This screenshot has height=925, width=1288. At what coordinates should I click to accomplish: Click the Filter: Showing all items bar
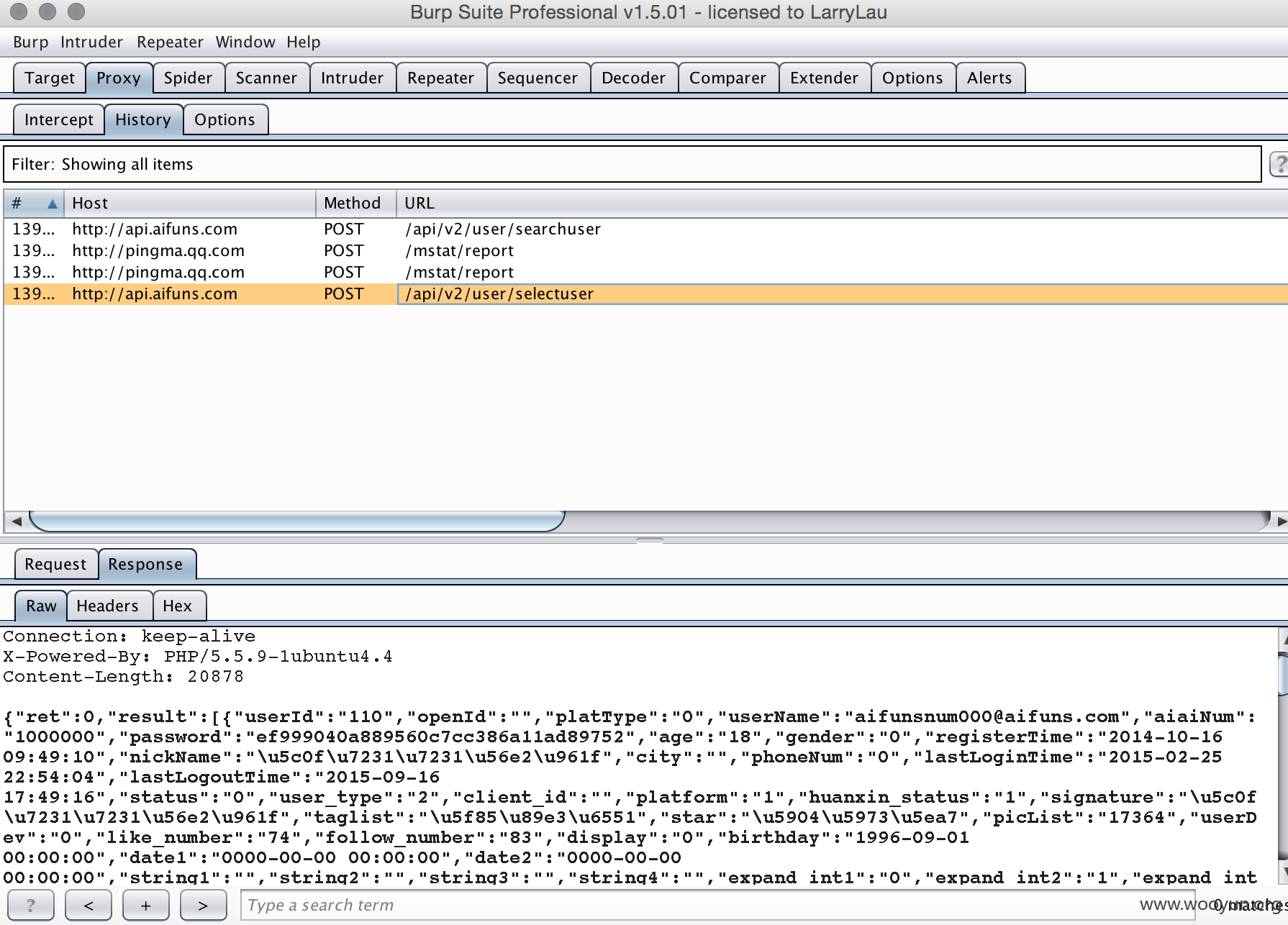point(632,164)
